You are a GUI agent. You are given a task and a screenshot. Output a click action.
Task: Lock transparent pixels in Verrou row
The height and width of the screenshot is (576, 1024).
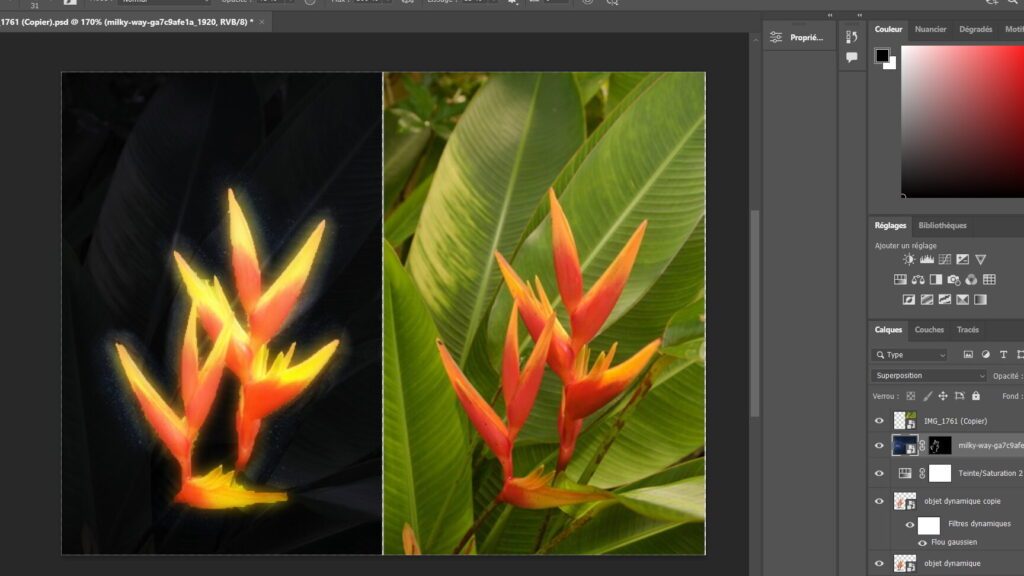pyautogui.click(x=910, y=396)
